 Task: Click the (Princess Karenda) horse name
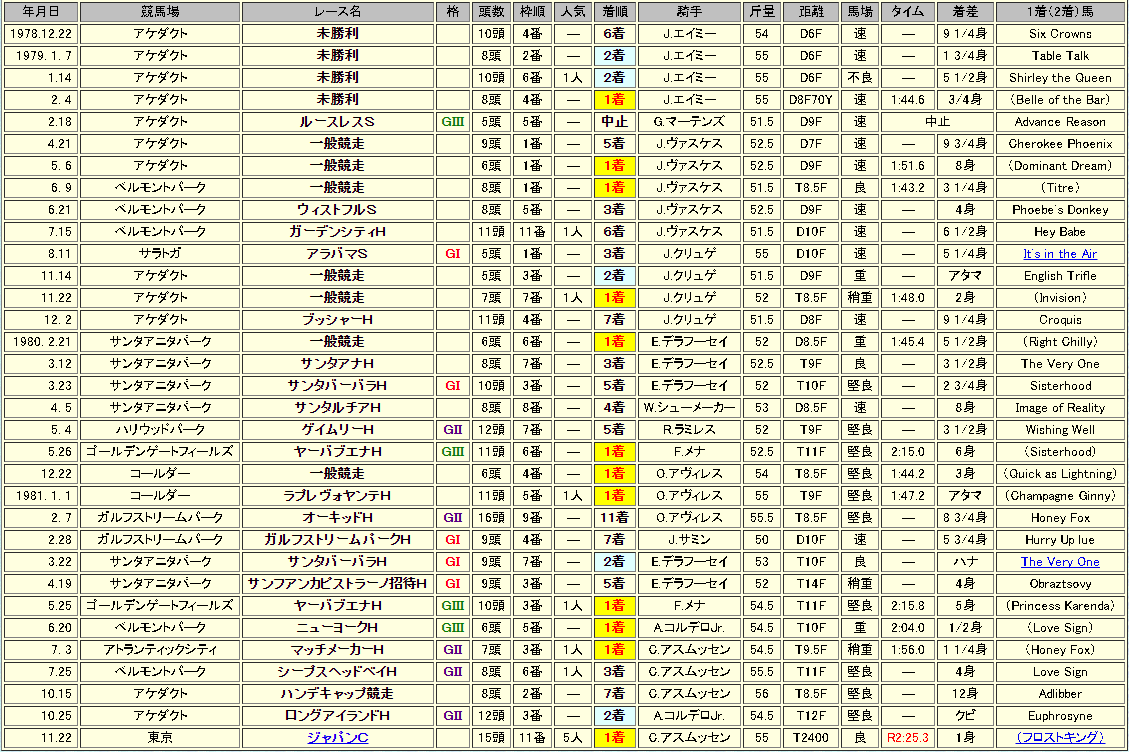(1060, 606)
